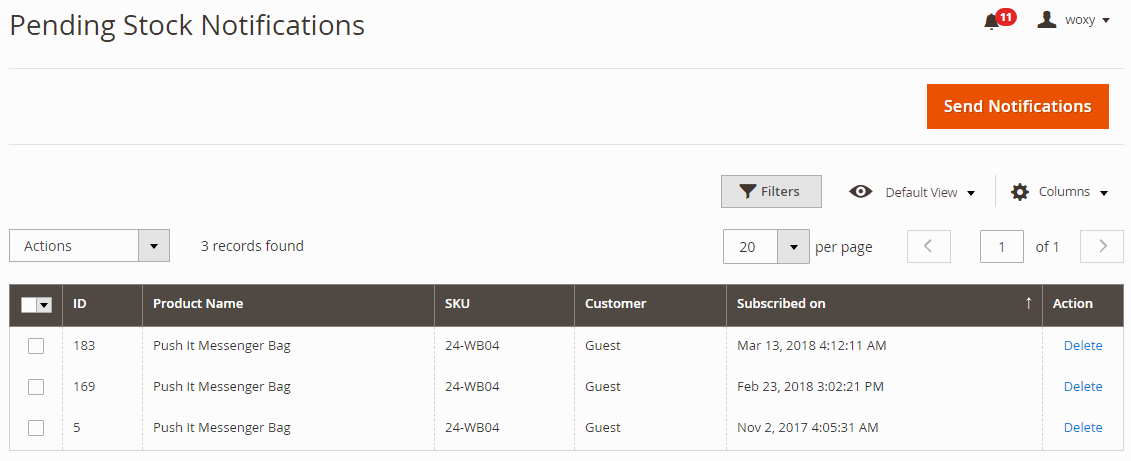The height and width of the screenshot is (461, 1131).
Task: Delete the Mar 13, 2018 subscription
Action: coord(1083,346)
